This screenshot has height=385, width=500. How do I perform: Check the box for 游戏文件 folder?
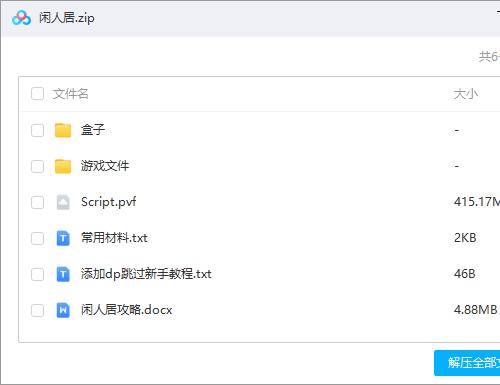pos(37,166)
